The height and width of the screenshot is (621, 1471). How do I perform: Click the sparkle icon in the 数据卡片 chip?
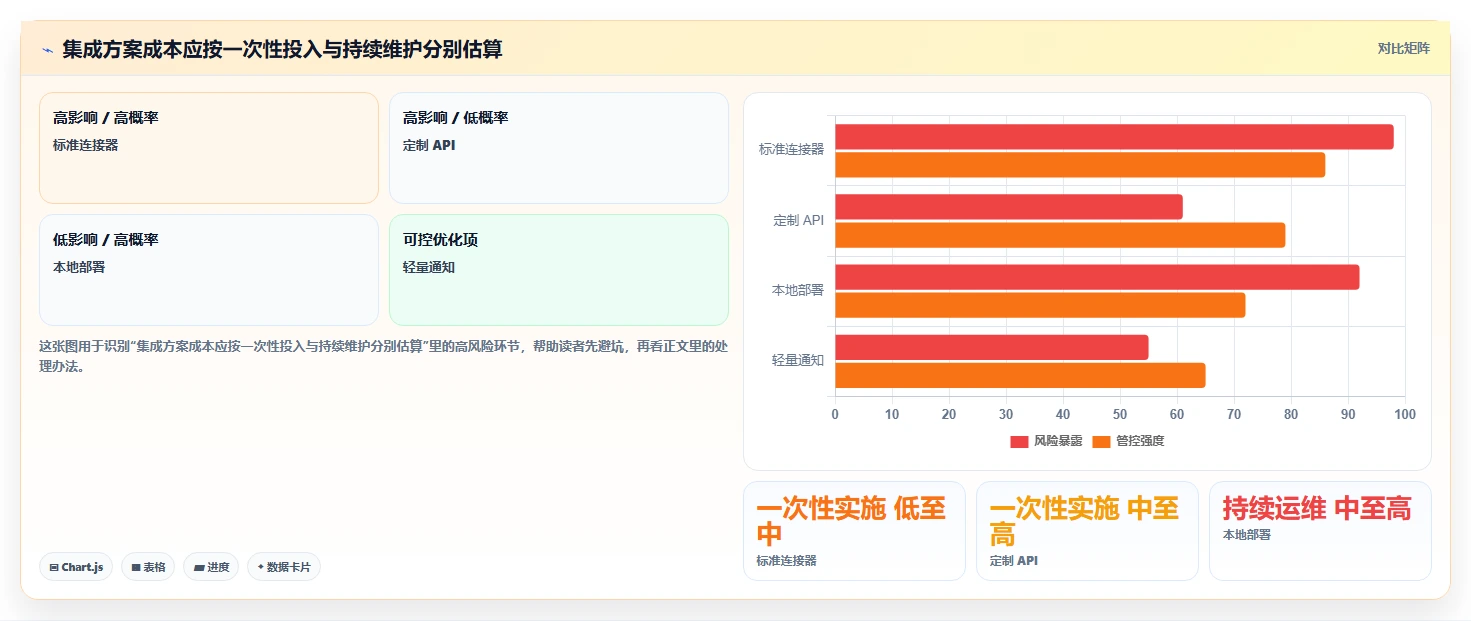(x=261, y=567)
